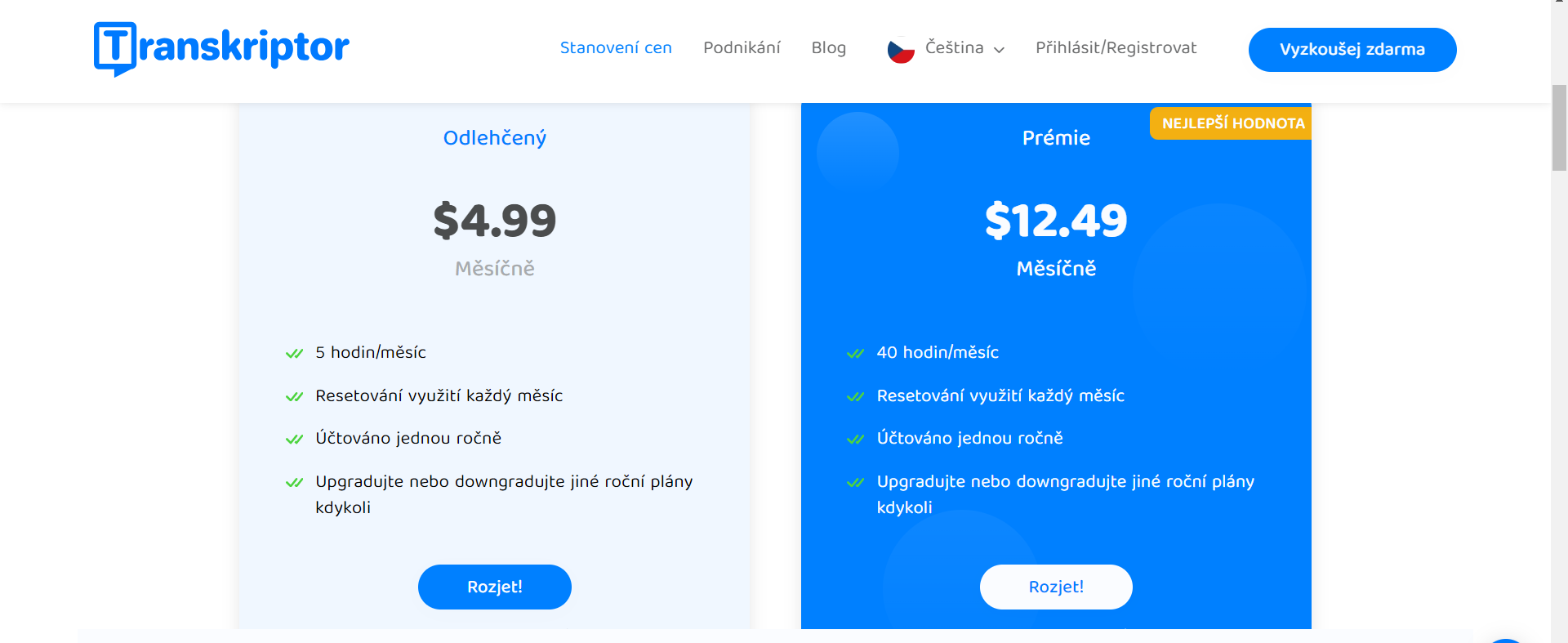This screenshot has width=1568, height=643.
Task: Click the Transkriptor logo
Action: tap(221, 48)
